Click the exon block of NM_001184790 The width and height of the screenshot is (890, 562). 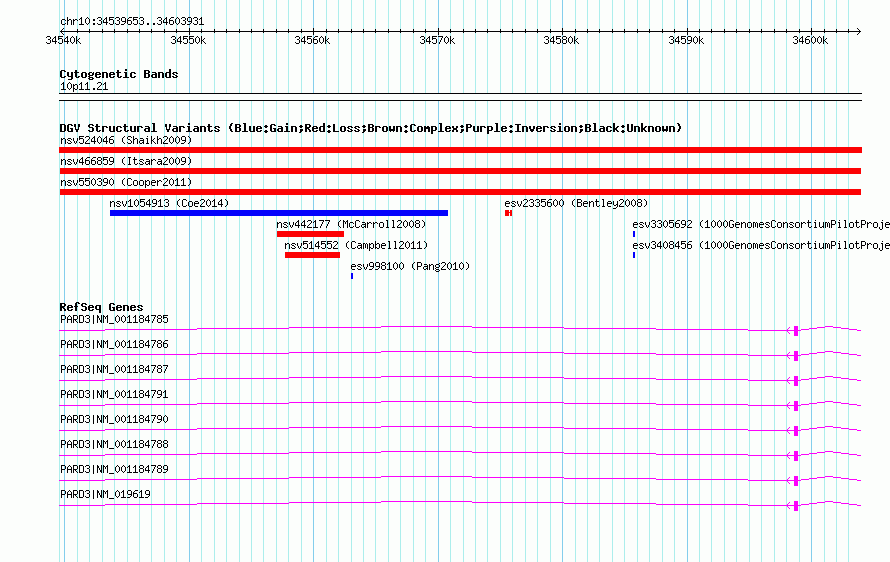796,430
